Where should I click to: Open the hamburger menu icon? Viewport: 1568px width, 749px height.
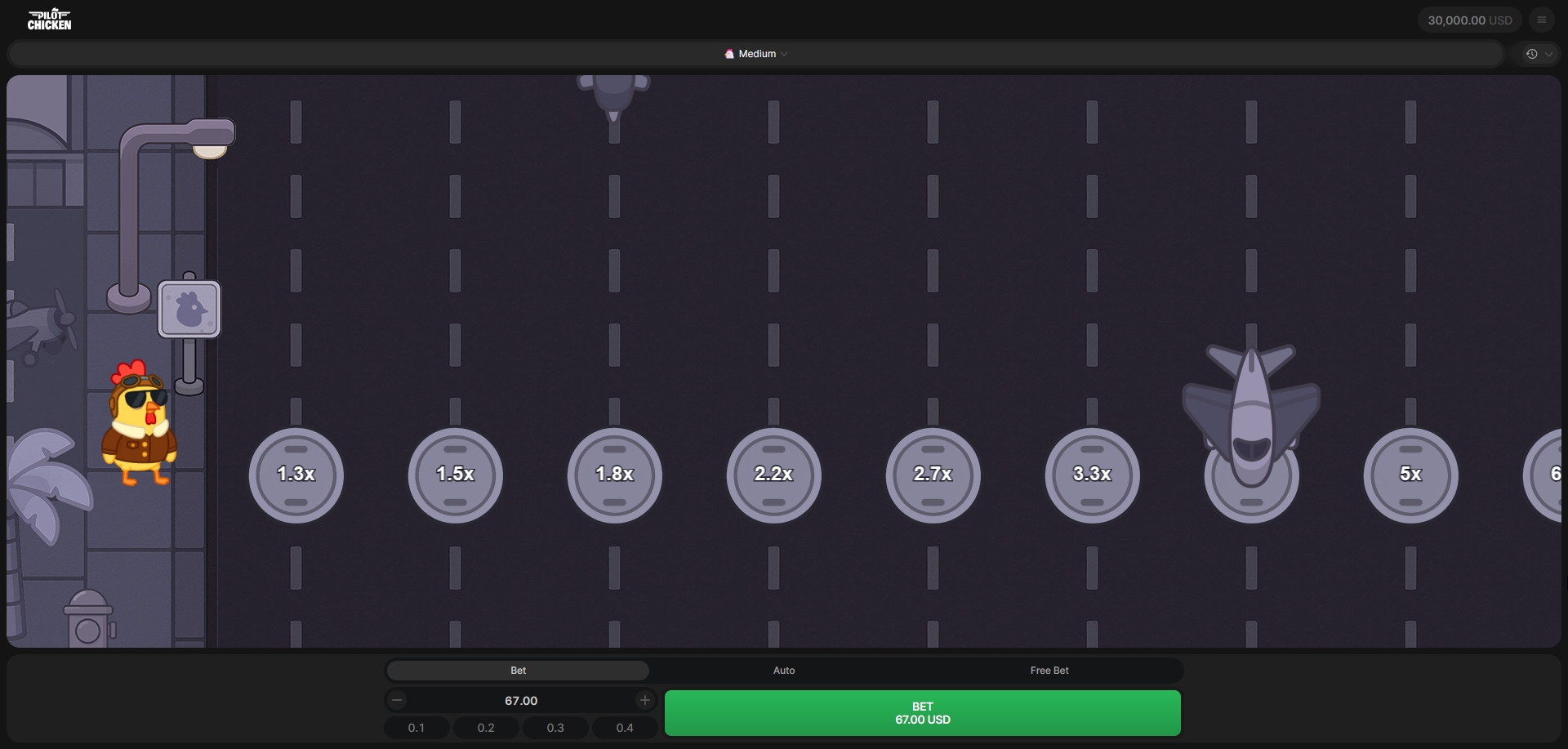click(x=1541, y=20)
